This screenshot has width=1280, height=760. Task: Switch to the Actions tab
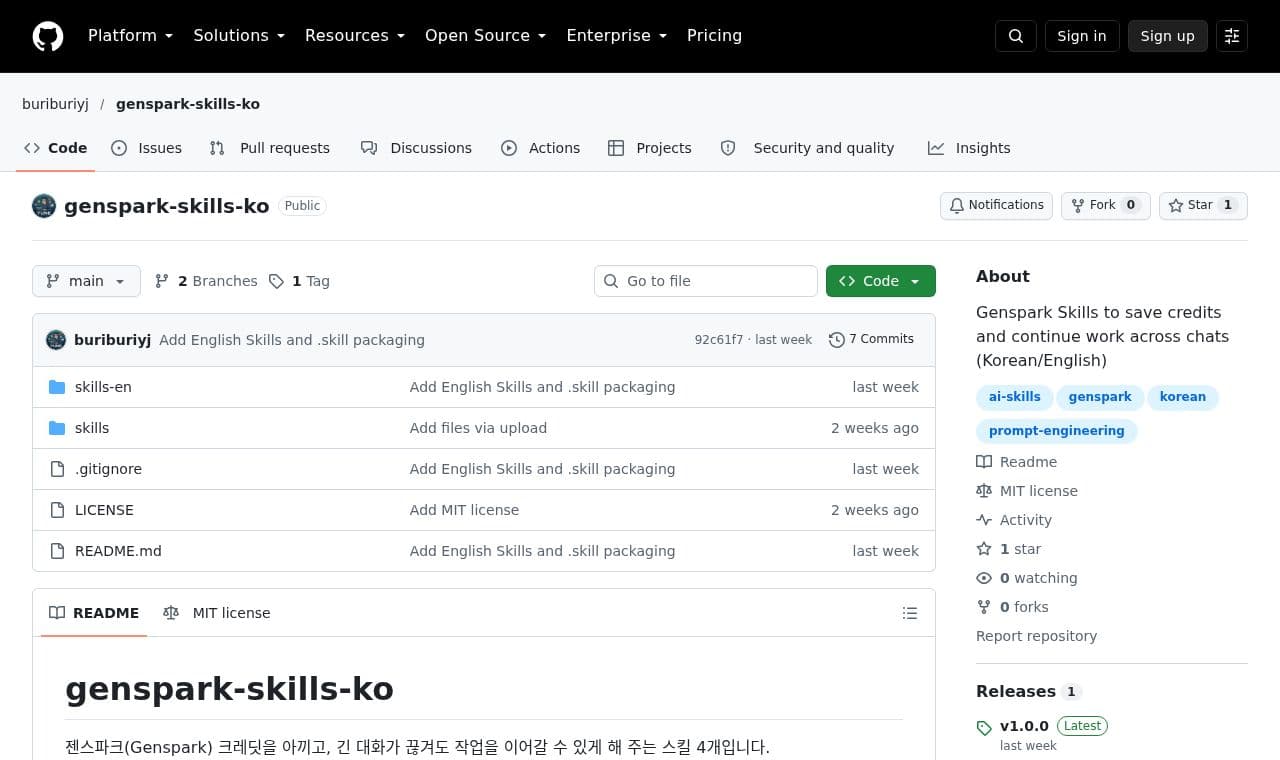(x=541, y=148)
